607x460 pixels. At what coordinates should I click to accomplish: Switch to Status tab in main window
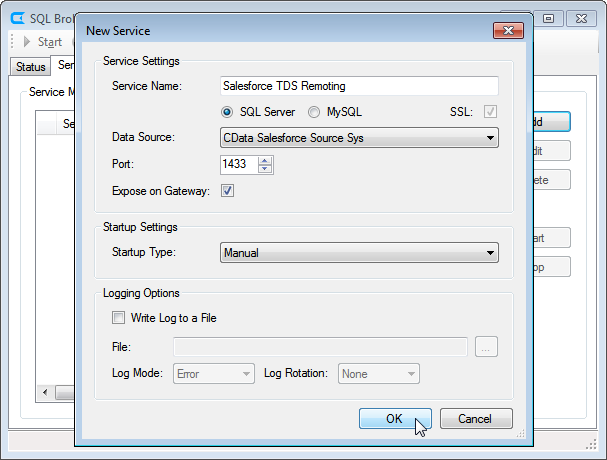(30, 67)
